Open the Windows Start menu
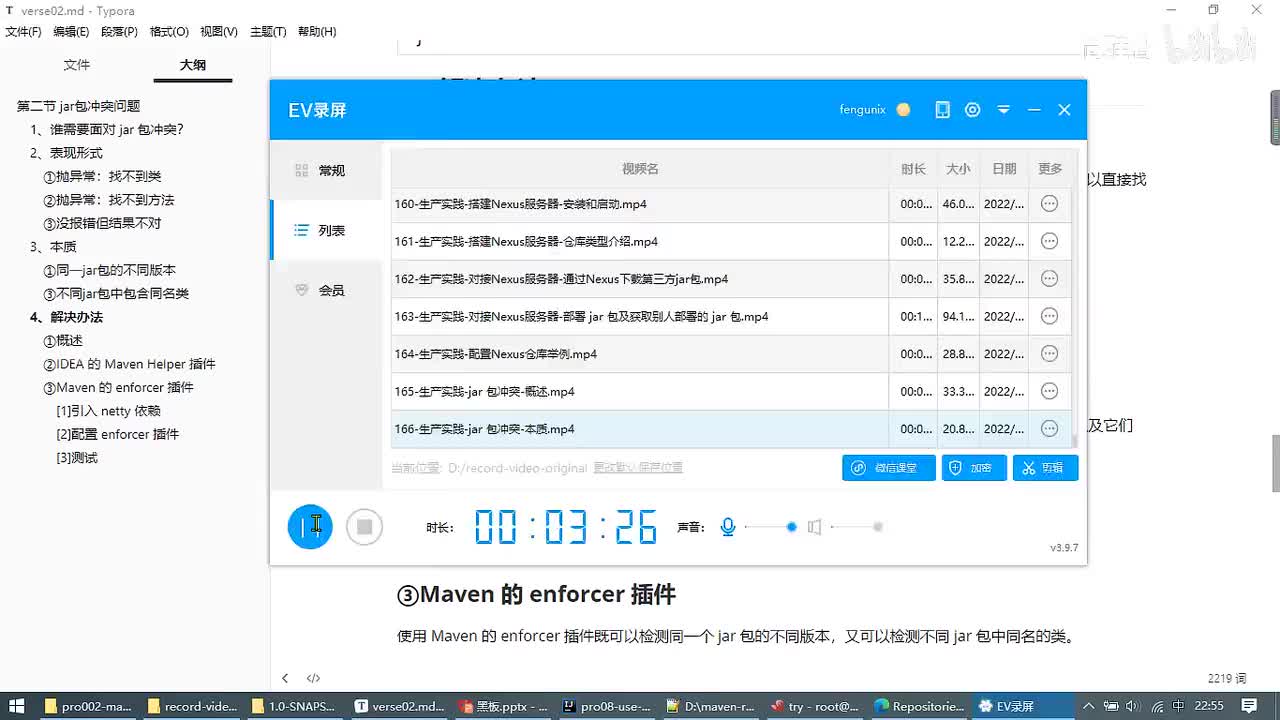1280x720 pixels. click(16, 706)
